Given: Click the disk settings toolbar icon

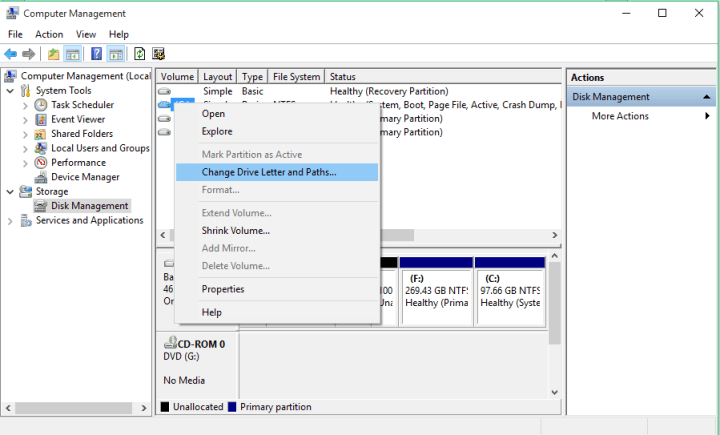Looking at the screenshot, I should pos(158,54).
